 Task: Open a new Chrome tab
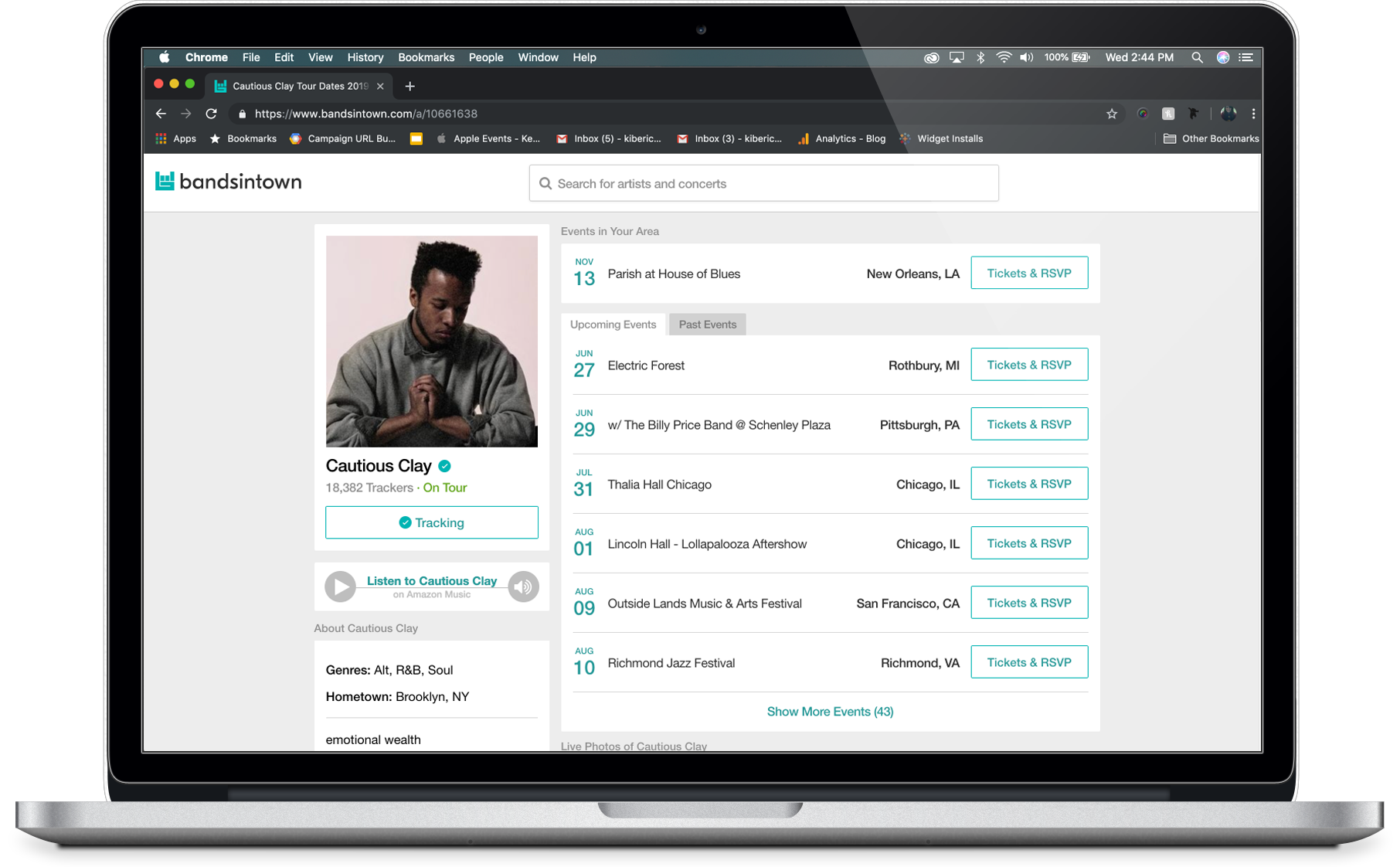410,86
